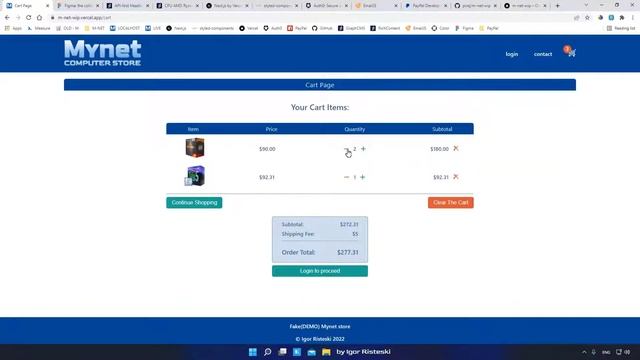Open the shopping cart icon in header
This screenshot has width=640, height=360.
point(570,52)
